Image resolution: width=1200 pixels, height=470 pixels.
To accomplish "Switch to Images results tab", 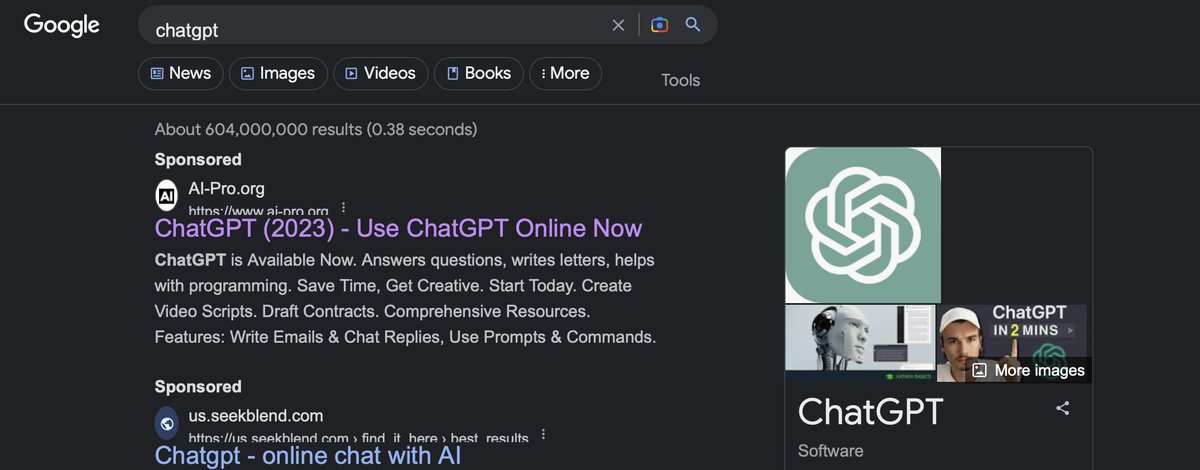I will tap(278, 73).
